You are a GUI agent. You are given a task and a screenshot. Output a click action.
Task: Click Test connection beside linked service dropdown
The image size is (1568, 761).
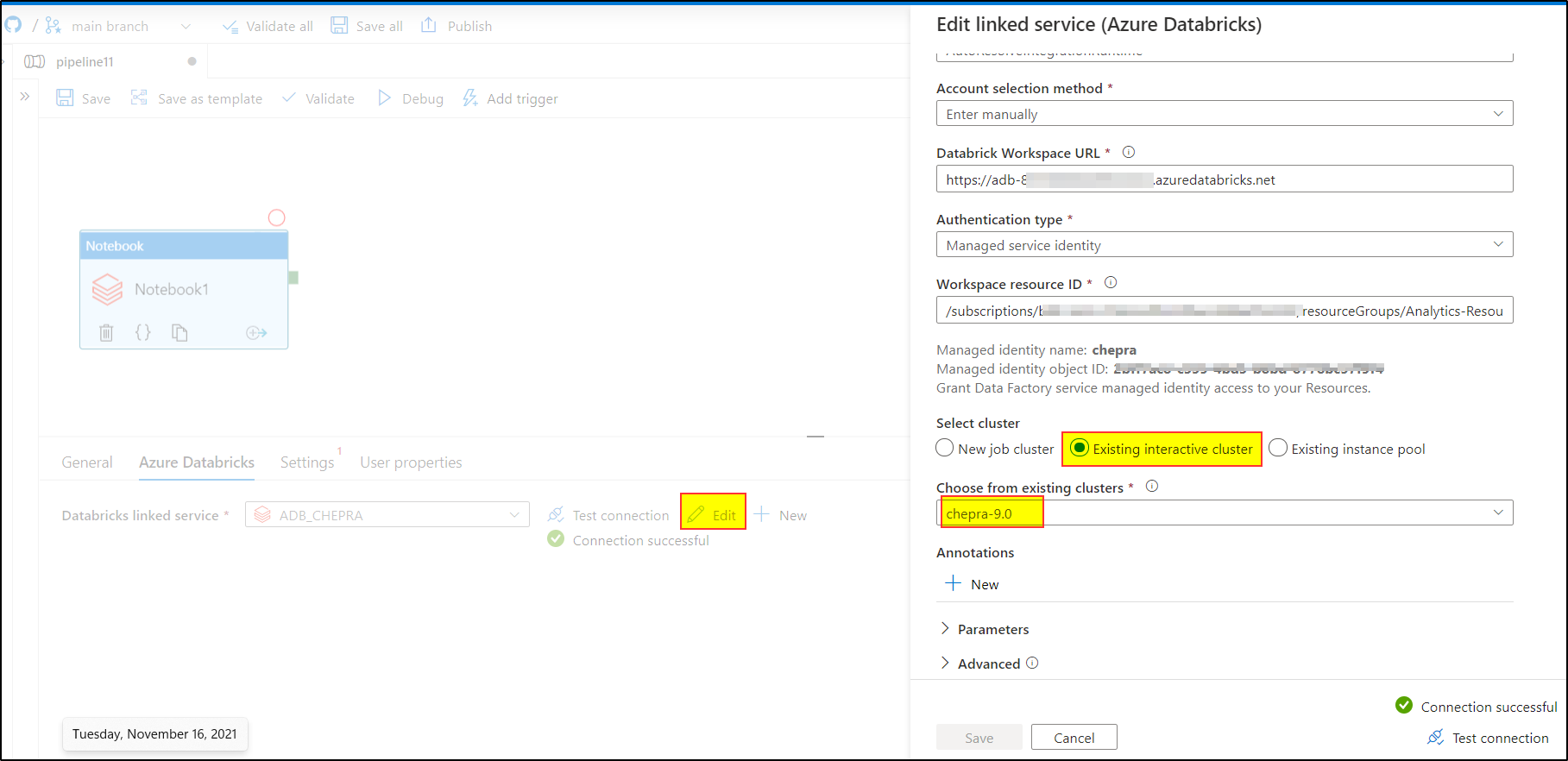click(608, 515)
